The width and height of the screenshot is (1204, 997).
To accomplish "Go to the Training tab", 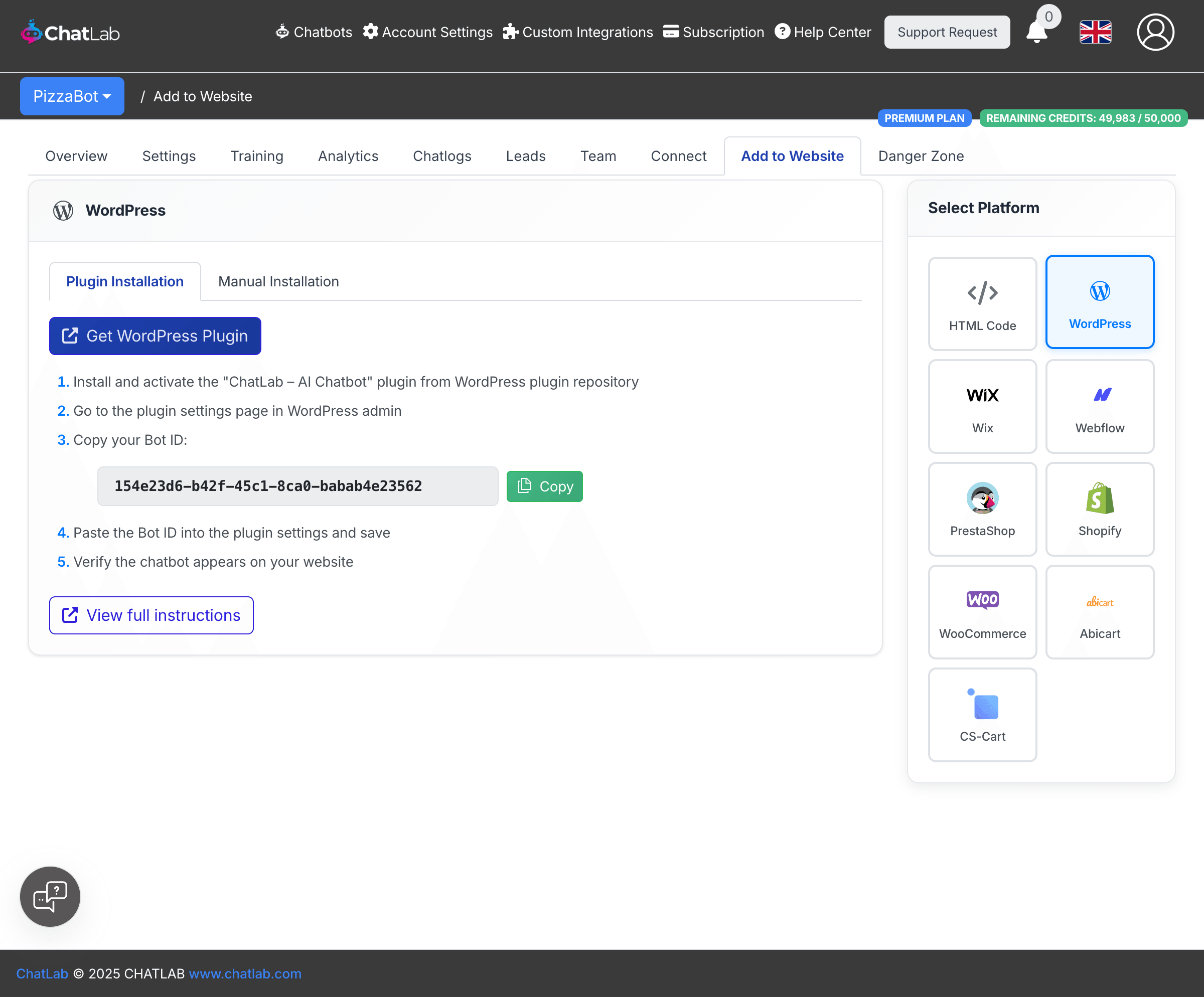I will [256, 156].
